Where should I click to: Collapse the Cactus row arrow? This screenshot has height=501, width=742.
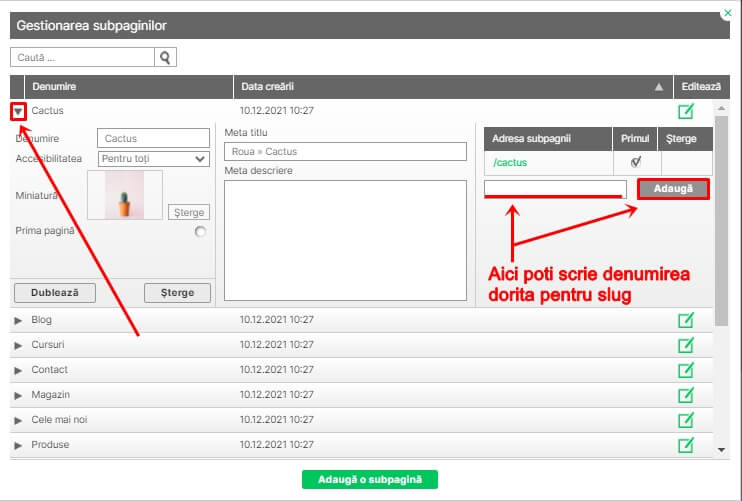[x=18, y=111]
